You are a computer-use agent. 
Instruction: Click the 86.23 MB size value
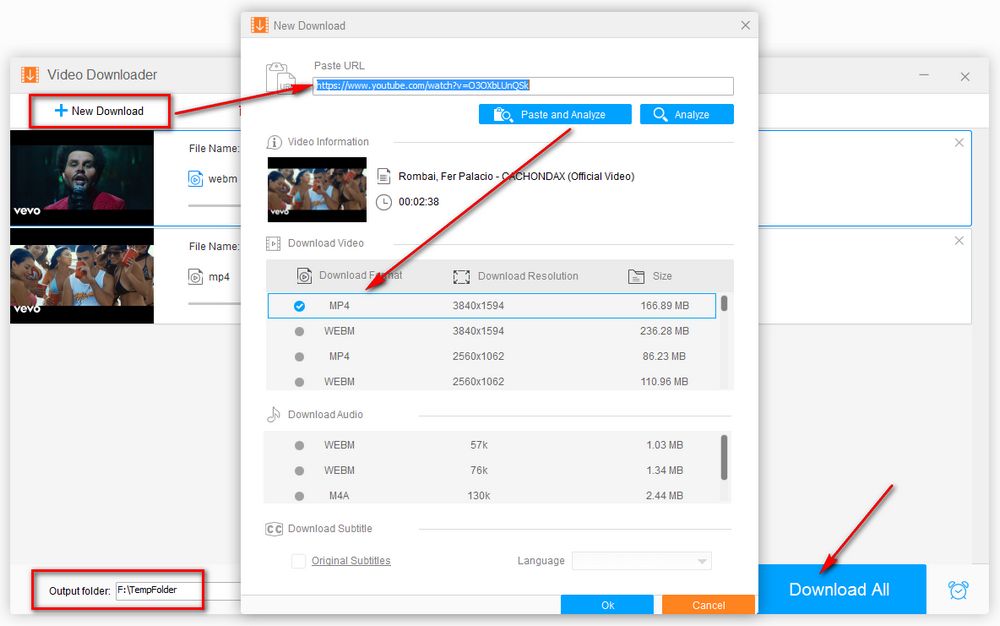[x=664, y=356]
